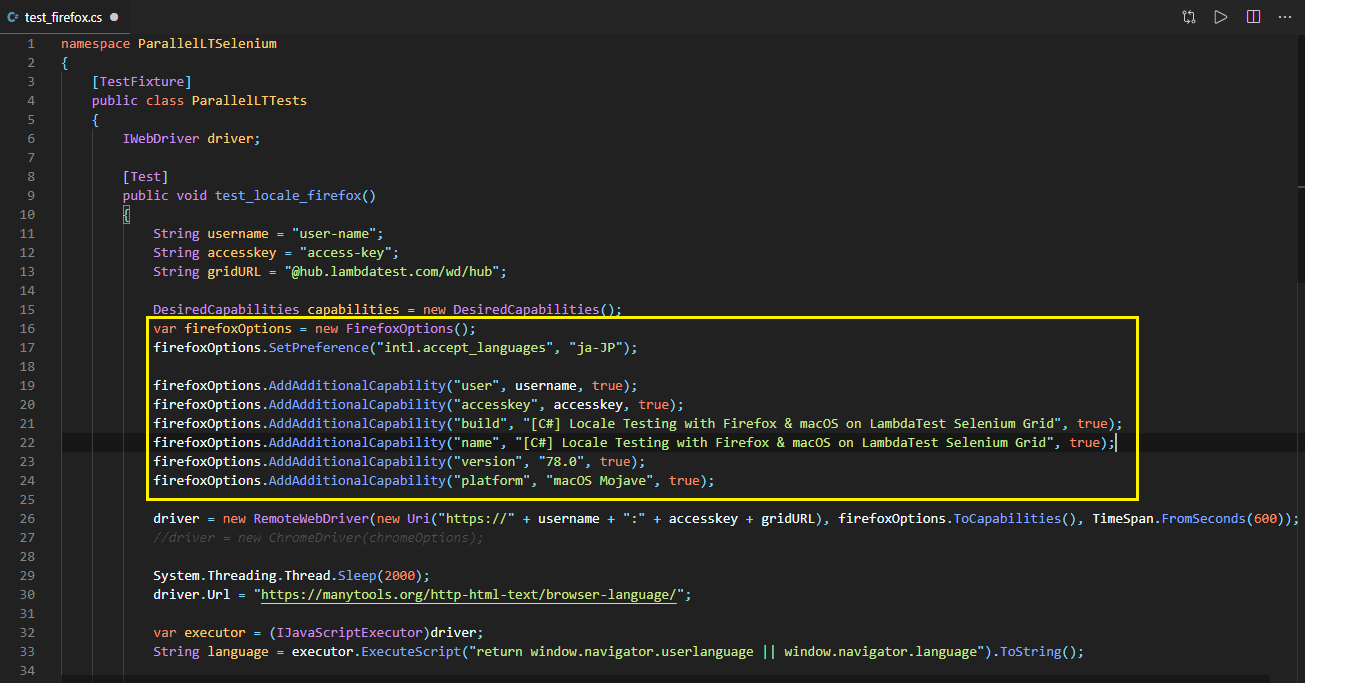Screen dimensions: 1366x690
Task: Click the C# file icon on the tab
Action: coord(13,18)
